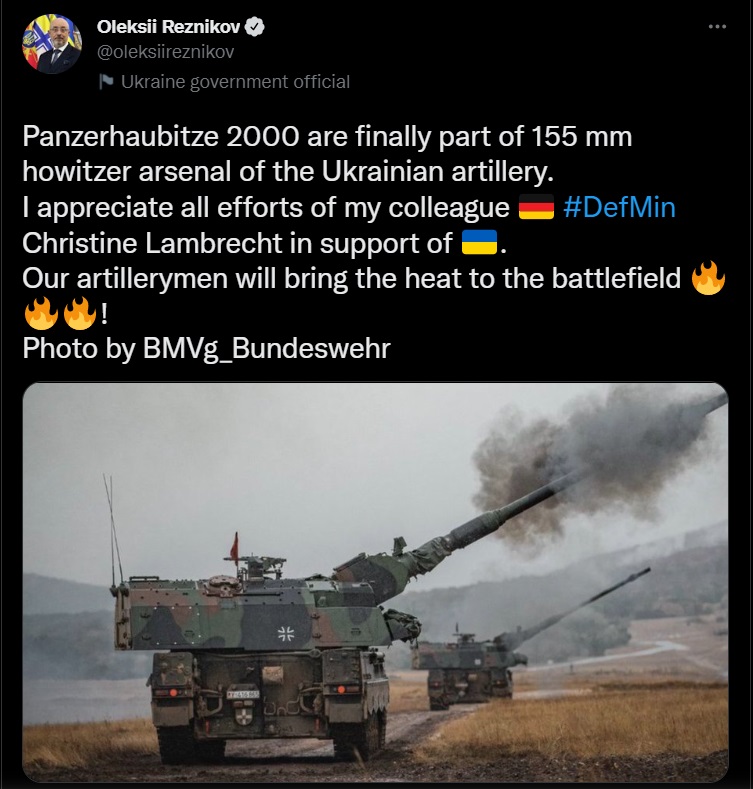Viewport: 753px width, 789px height.
Task: Click the 'Panzerhaubitze 2000' tweet text line
Action: [x=327, y=136]
